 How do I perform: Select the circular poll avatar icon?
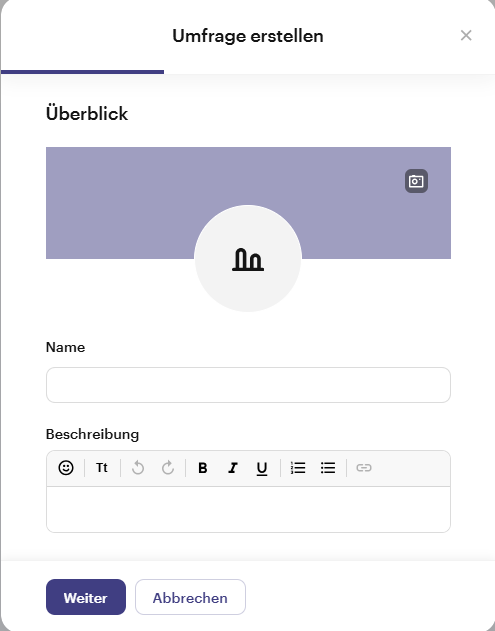point(248,258)
